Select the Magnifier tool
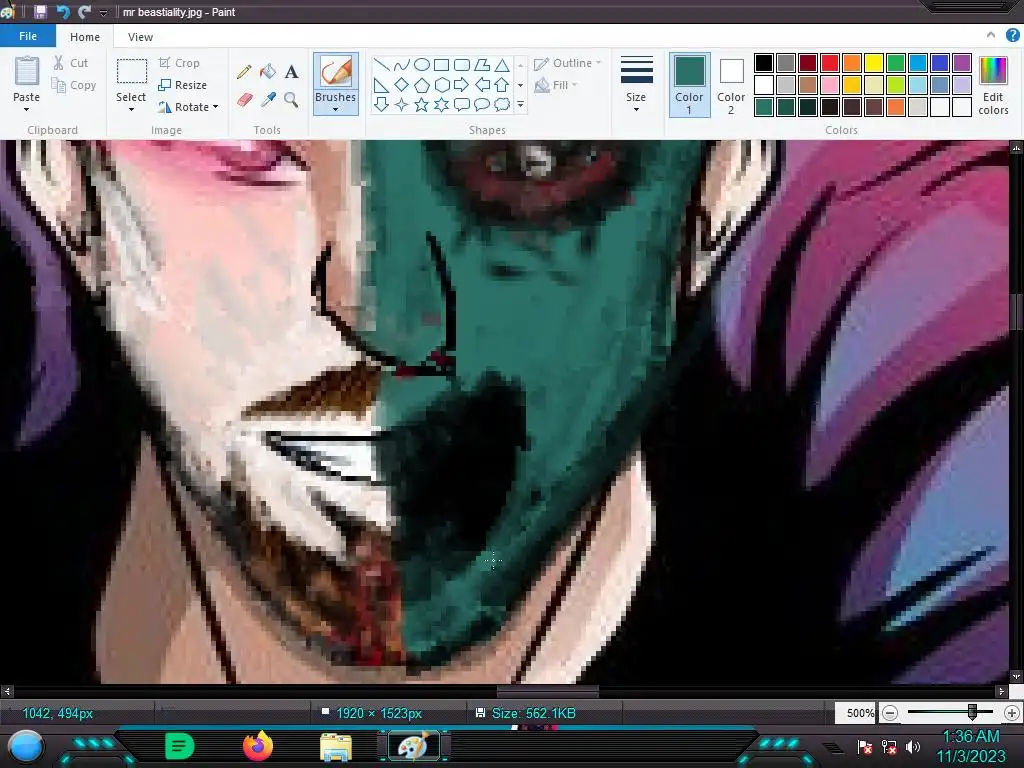1024x768 pixels. click(291, 99)
